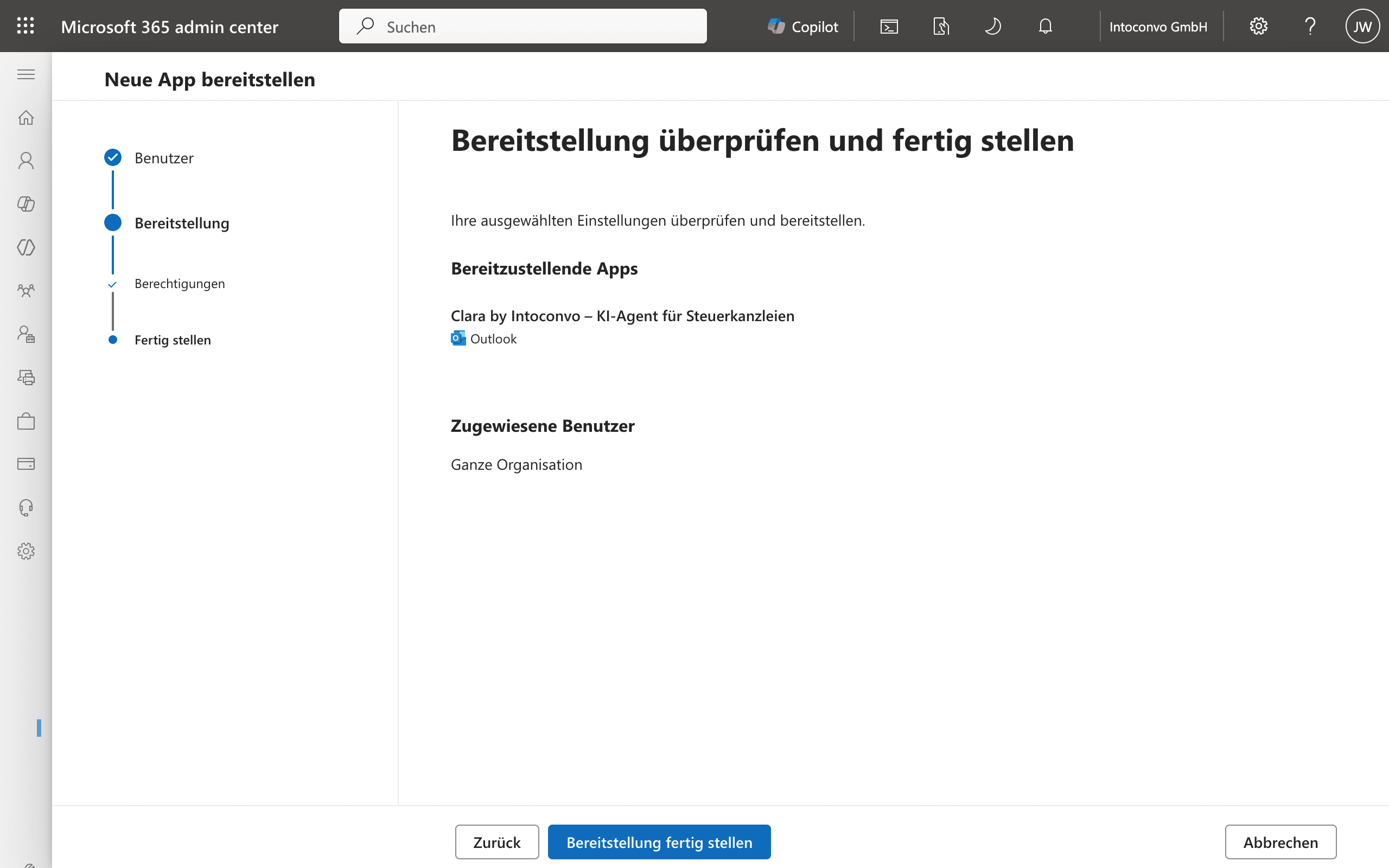Open the document export icon in header
The height and width of the screenshot is (868, 1389).
point(941,27)
